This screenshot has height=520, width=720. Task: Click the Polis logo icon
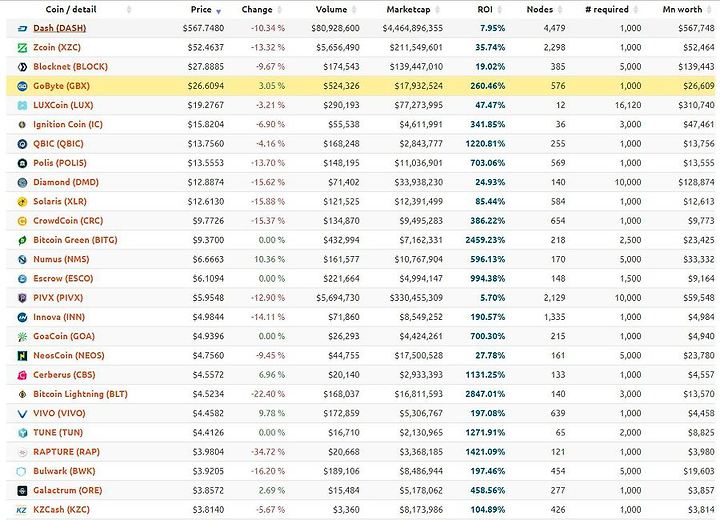(x=22, y=164)
